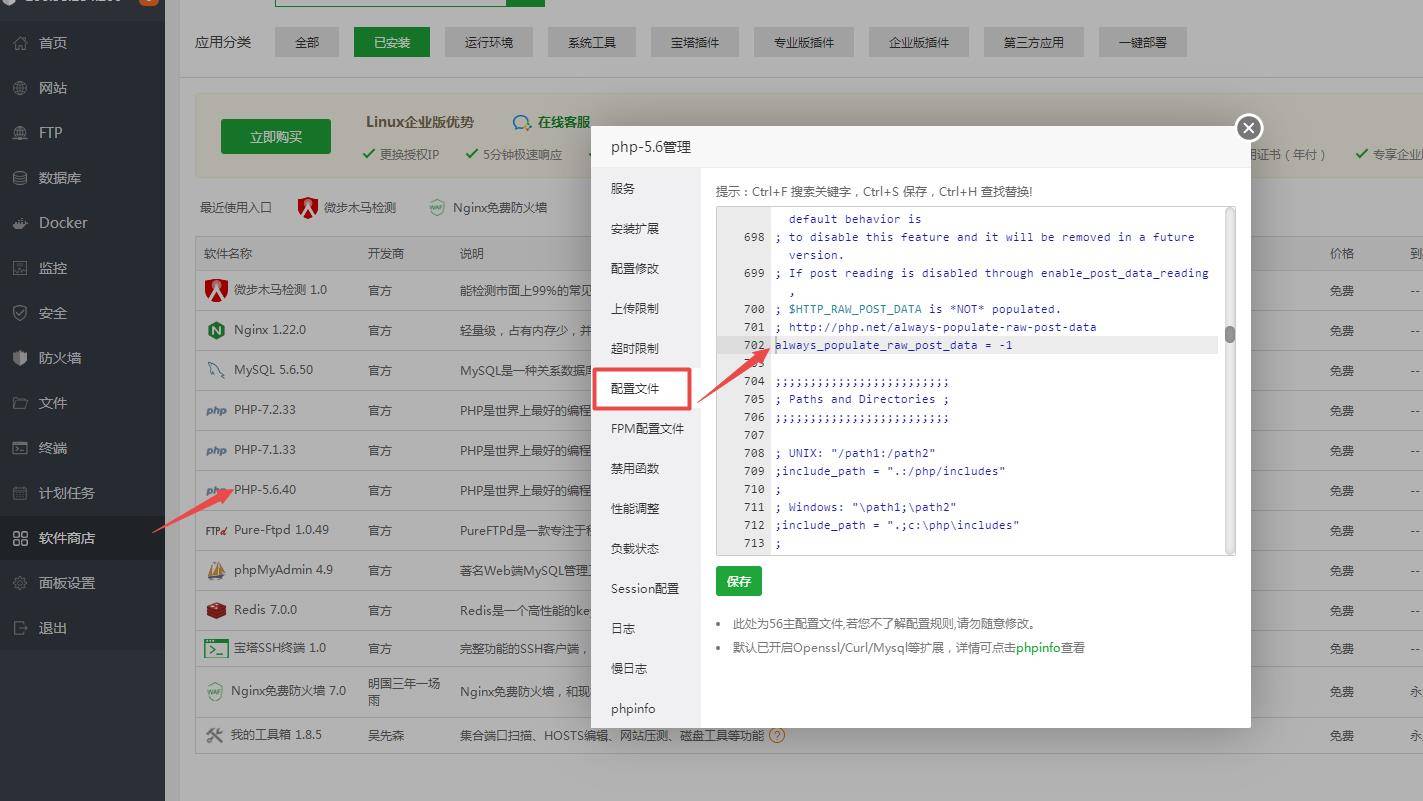This screenshot has height=801, width=1423.
Task: Click the MySQL 5.6.50 row icon
Action: pyautogui.click(x=216, y=370)
